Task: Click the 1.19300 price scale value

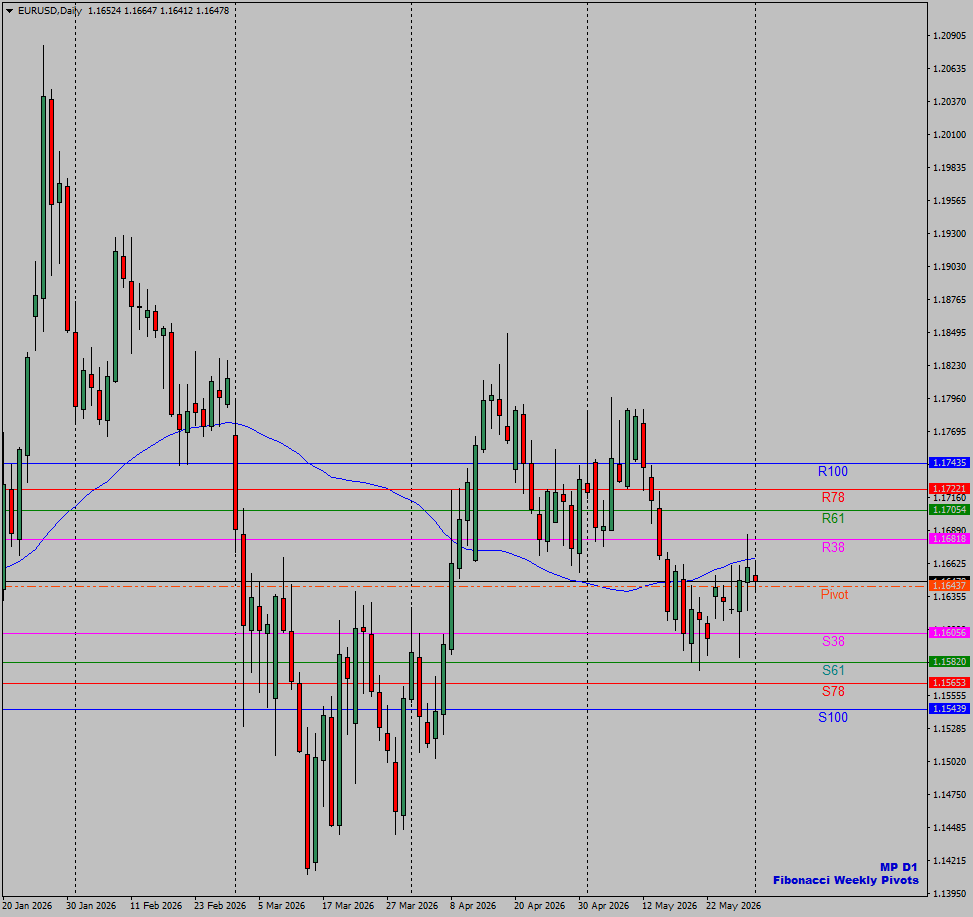Action: click(949, 234)
